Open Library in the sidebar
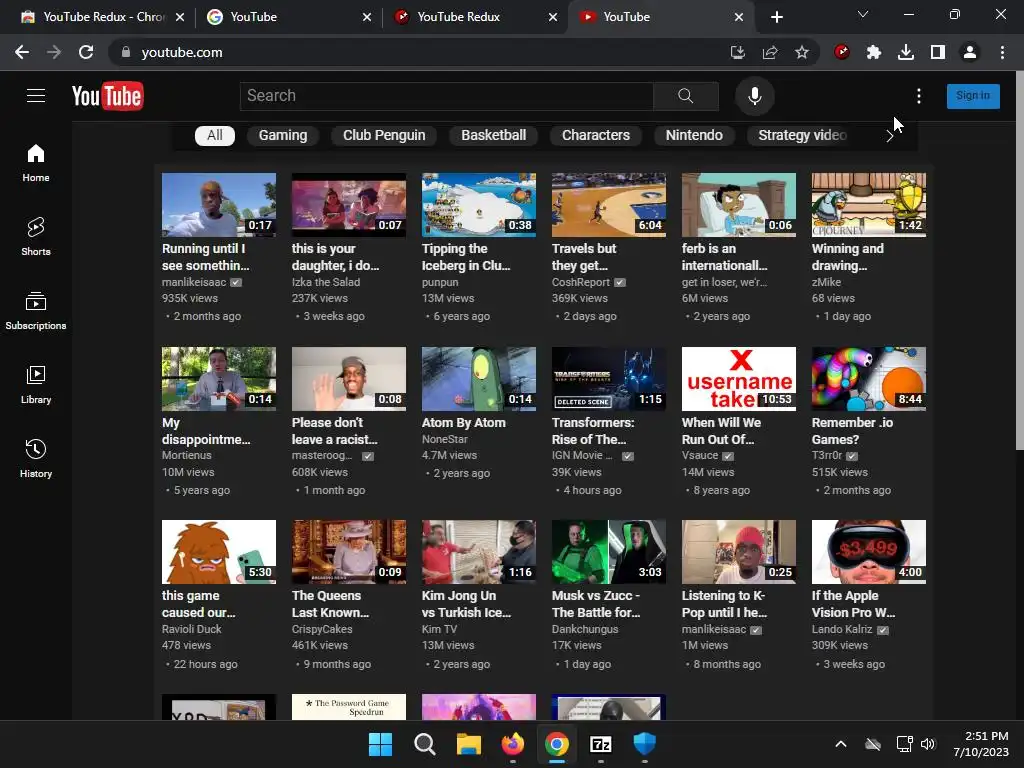 (36, 385)
